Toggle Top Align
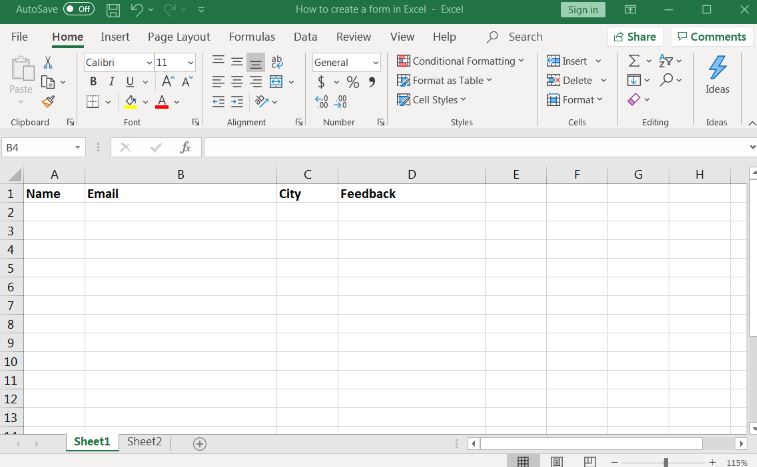 coord(218,61)
